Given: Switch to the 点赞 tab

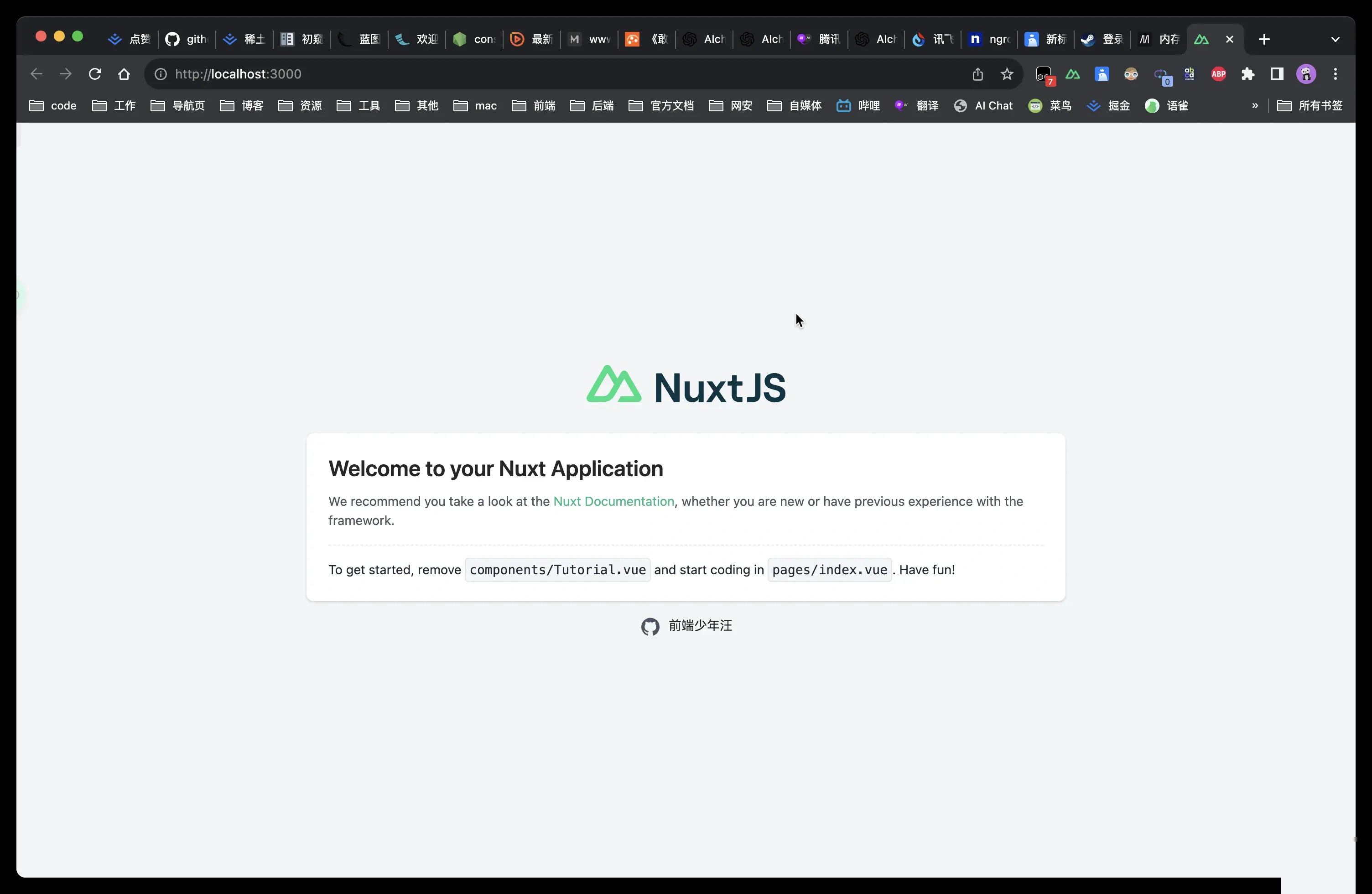Looking at the screenshot, I should click(129, 39).
